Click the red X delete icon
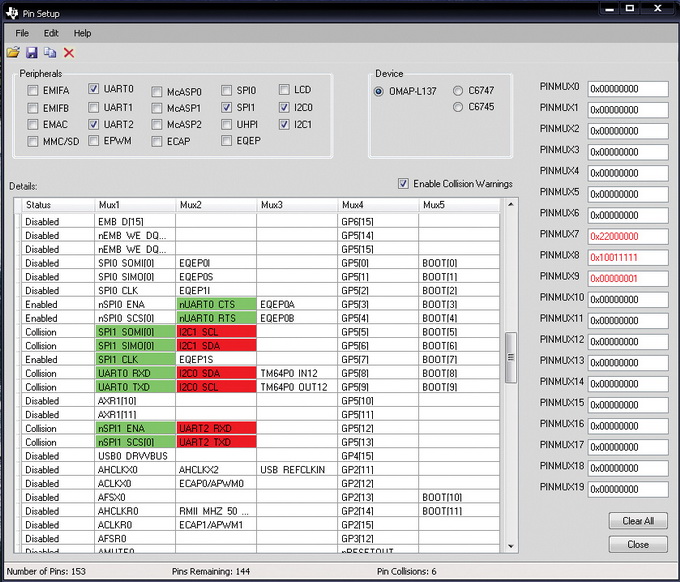Image resolution: width=680 pixels, height=582 pixels. point(69,52)
